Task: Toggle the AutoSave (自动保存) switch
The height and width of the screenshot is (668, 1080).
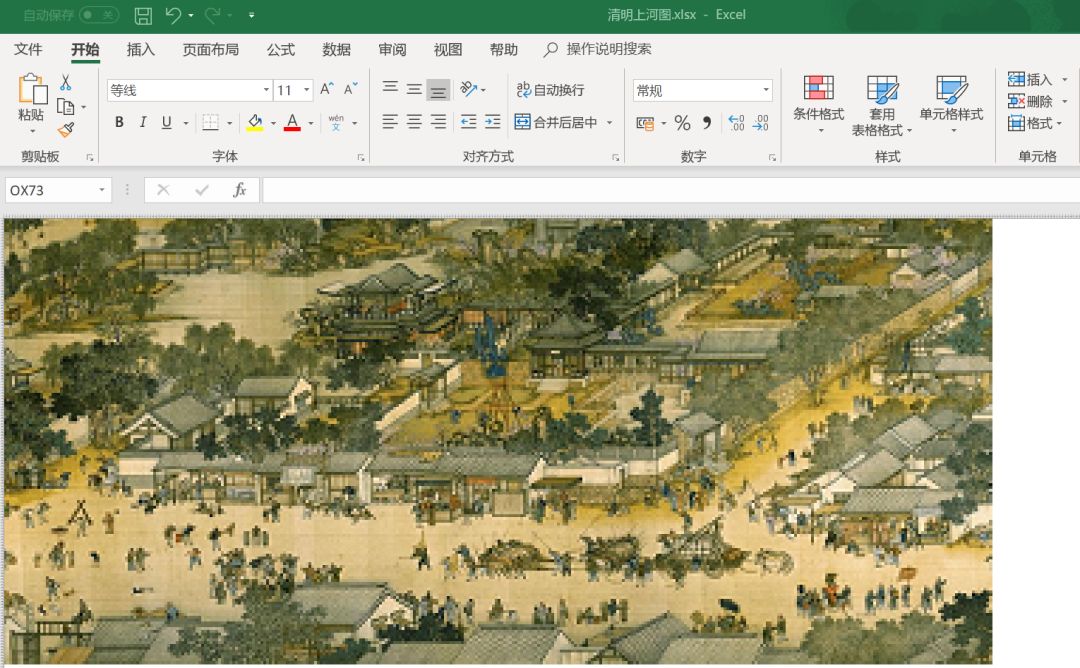Action: [x=99, y=14]
